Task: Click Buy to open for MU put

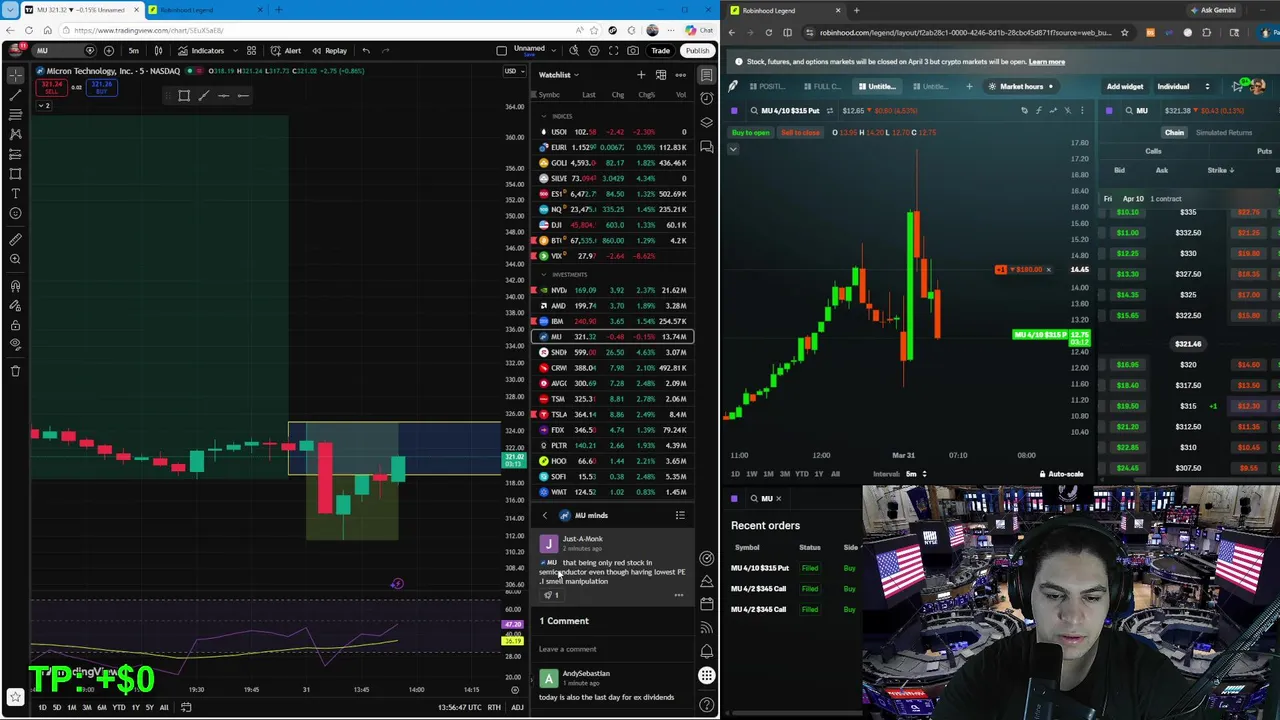Action: click(751, 132)
